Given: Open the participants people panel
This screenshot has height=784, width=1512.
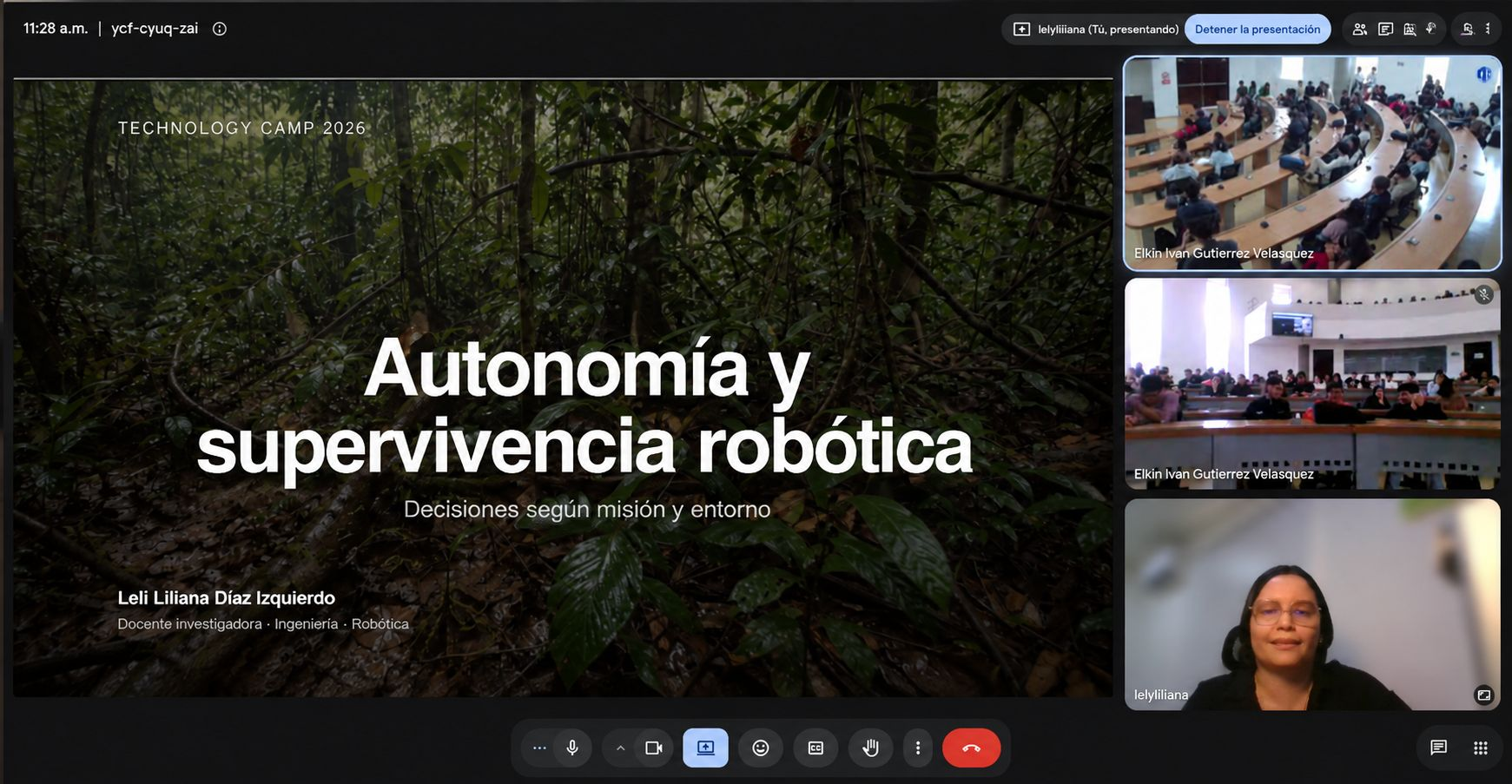Looking at the screenshot, I should pyautogui.click(x=1360, y=29).
